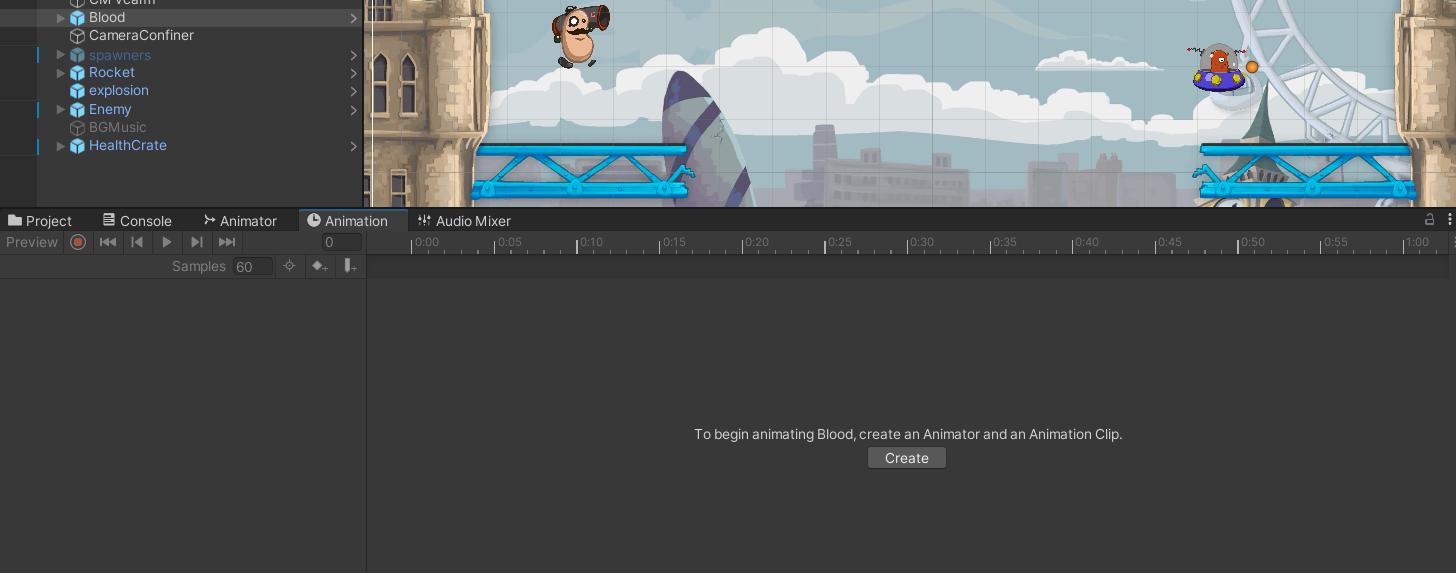Enable animation recording mode

[x=78, y=242]
